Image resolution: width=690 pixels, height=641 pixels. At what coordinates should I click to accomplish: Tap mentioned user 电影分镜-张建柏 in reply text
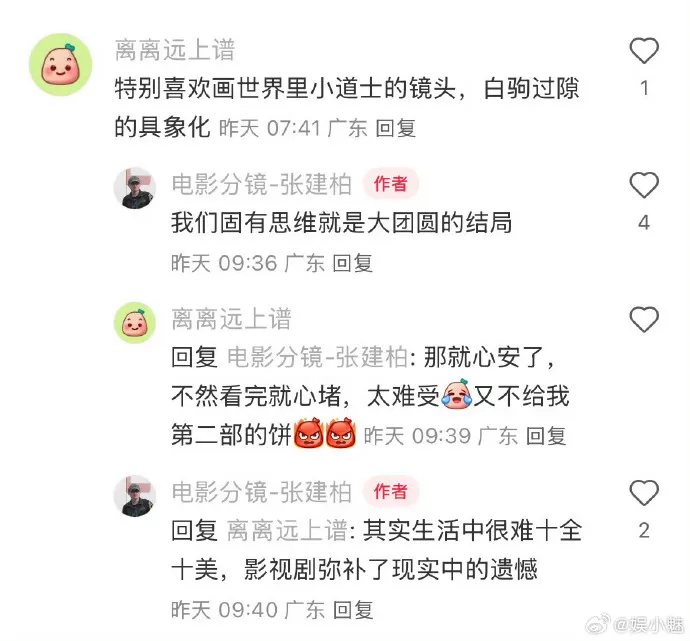(317, 357)
